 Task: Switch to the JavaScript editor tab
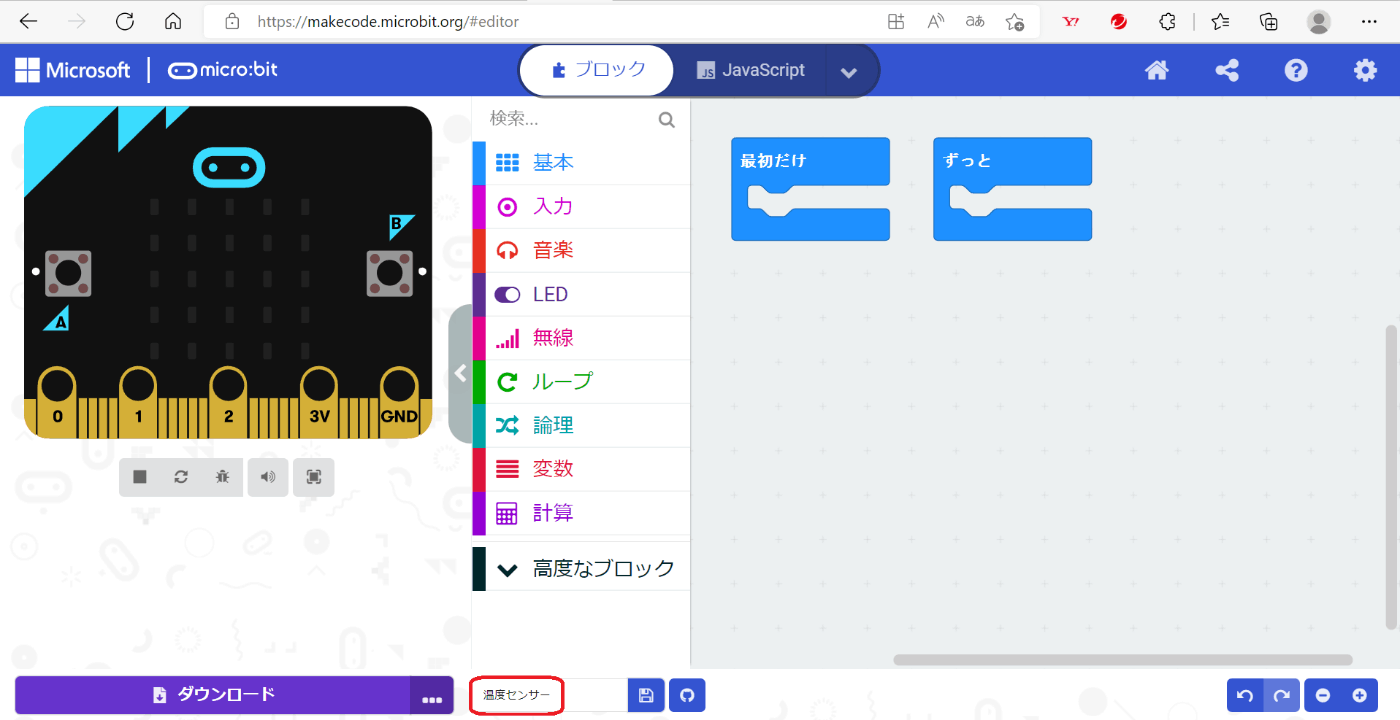[751, 70]
